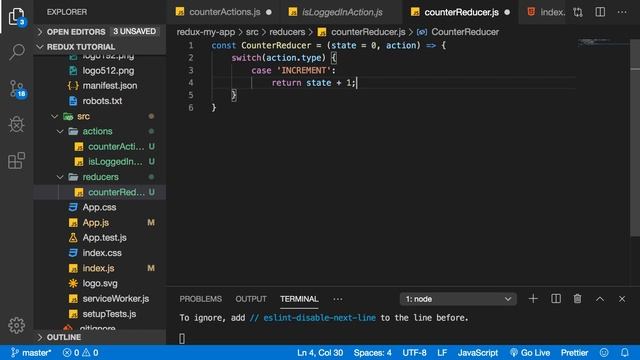This screenshot has height=360, width=640.
Task: Show more panel tabs via ellipsis
Action: pos(338,299)
